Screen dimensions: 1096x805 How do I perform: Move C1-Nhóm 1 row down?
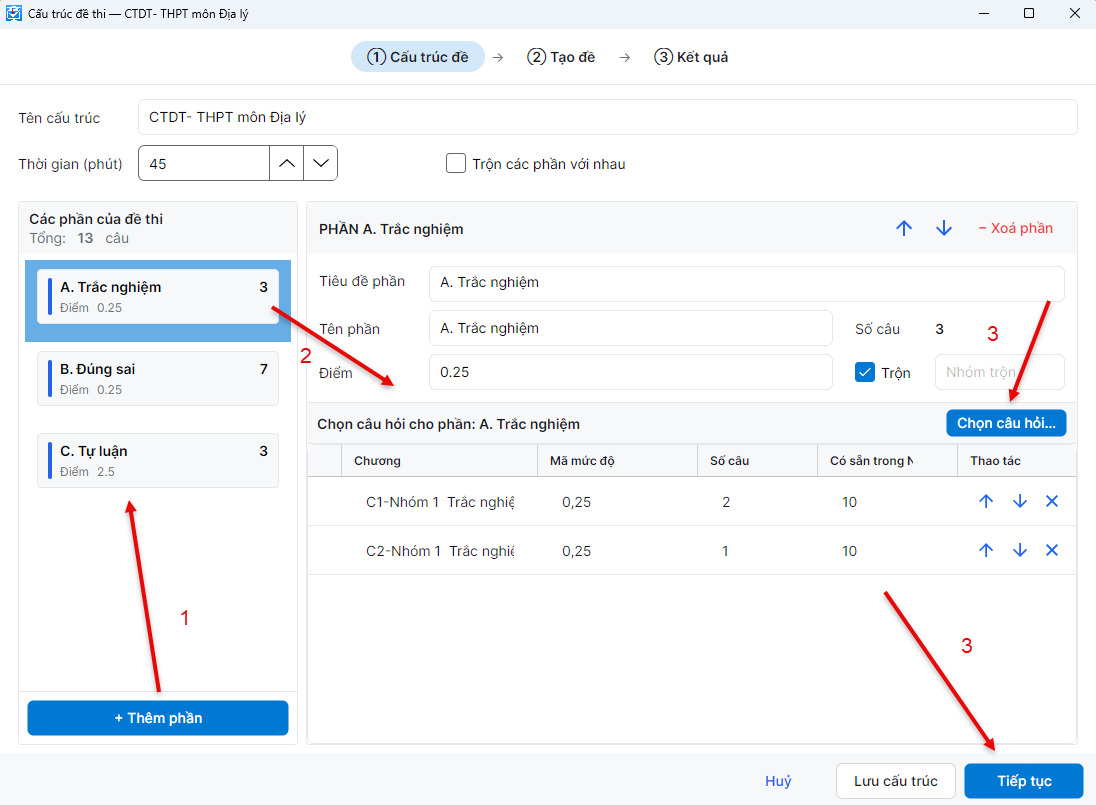point(1020,501)
